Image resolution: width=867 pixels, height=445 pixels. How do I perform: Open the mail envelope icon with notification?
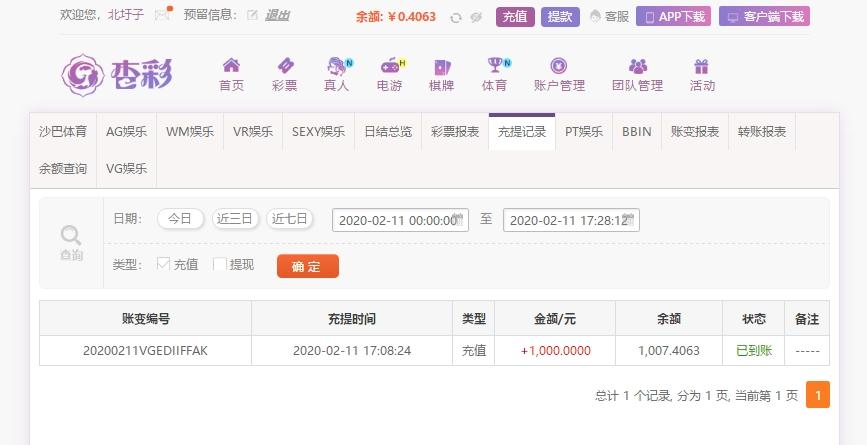click(x=162, y=15)
